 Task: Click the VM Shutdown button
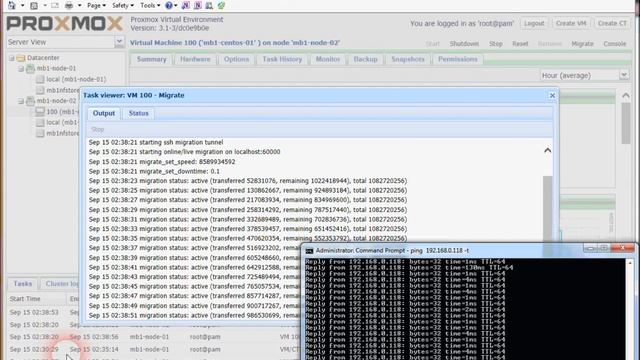[x=464, y=44]
